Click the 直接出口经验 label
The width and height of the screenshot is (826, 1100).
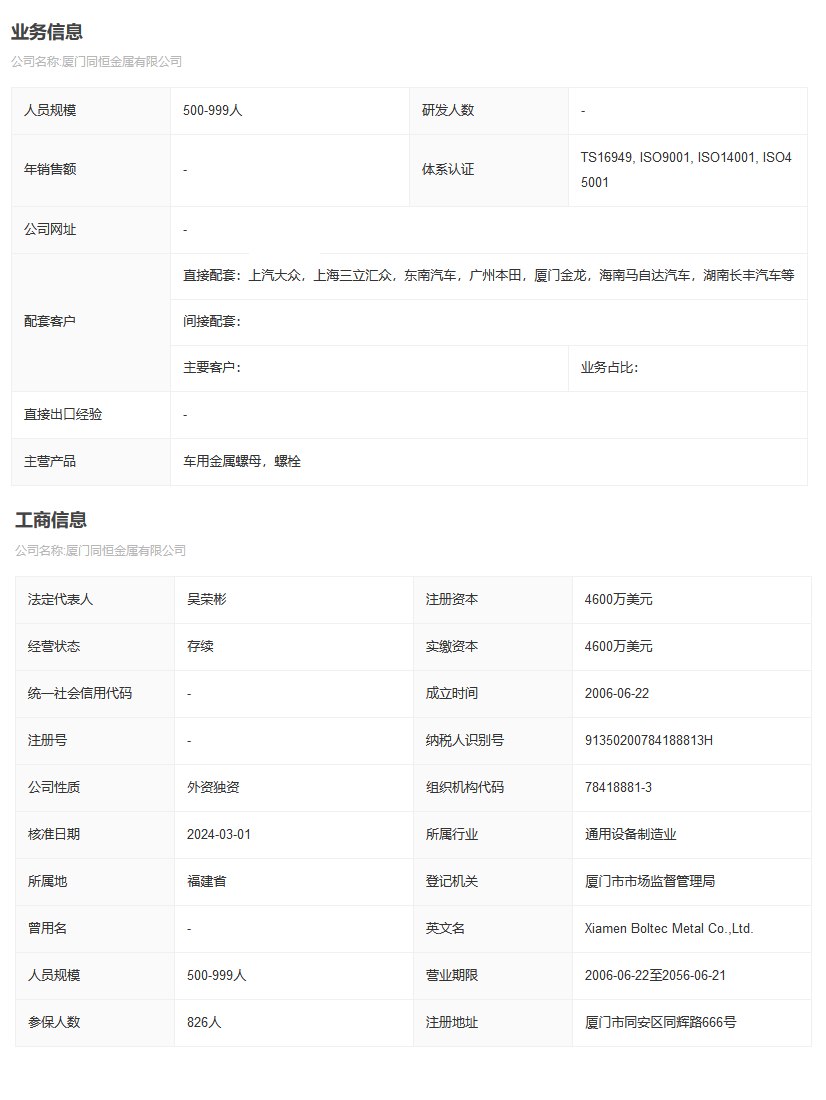[63, 415]
